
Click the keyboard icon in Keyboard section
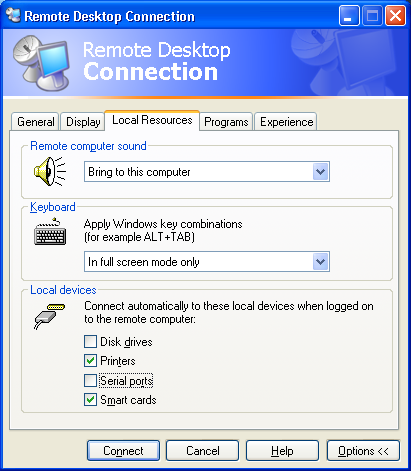click(x=50, y=231)
